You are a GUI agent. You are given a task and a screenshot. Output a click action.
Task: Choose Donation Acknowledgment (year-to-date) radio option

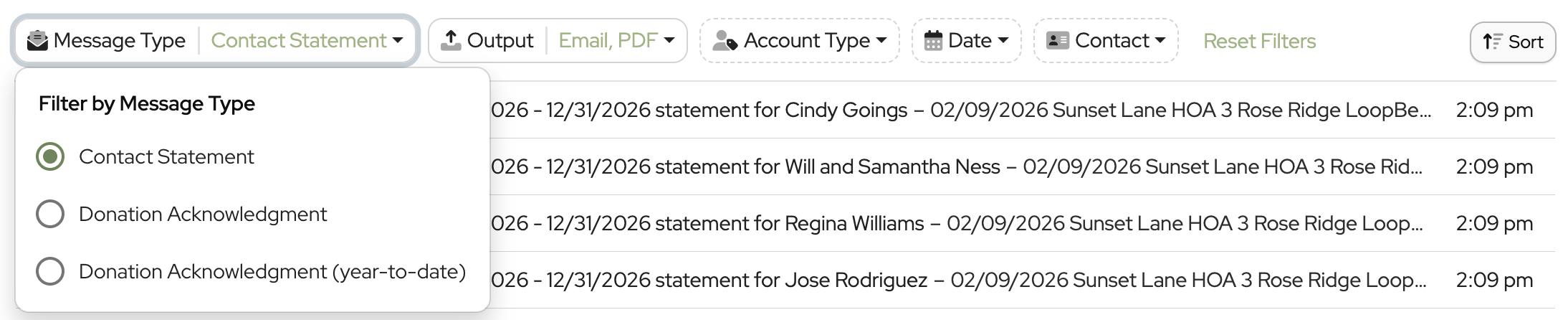(x=50, y=271)
